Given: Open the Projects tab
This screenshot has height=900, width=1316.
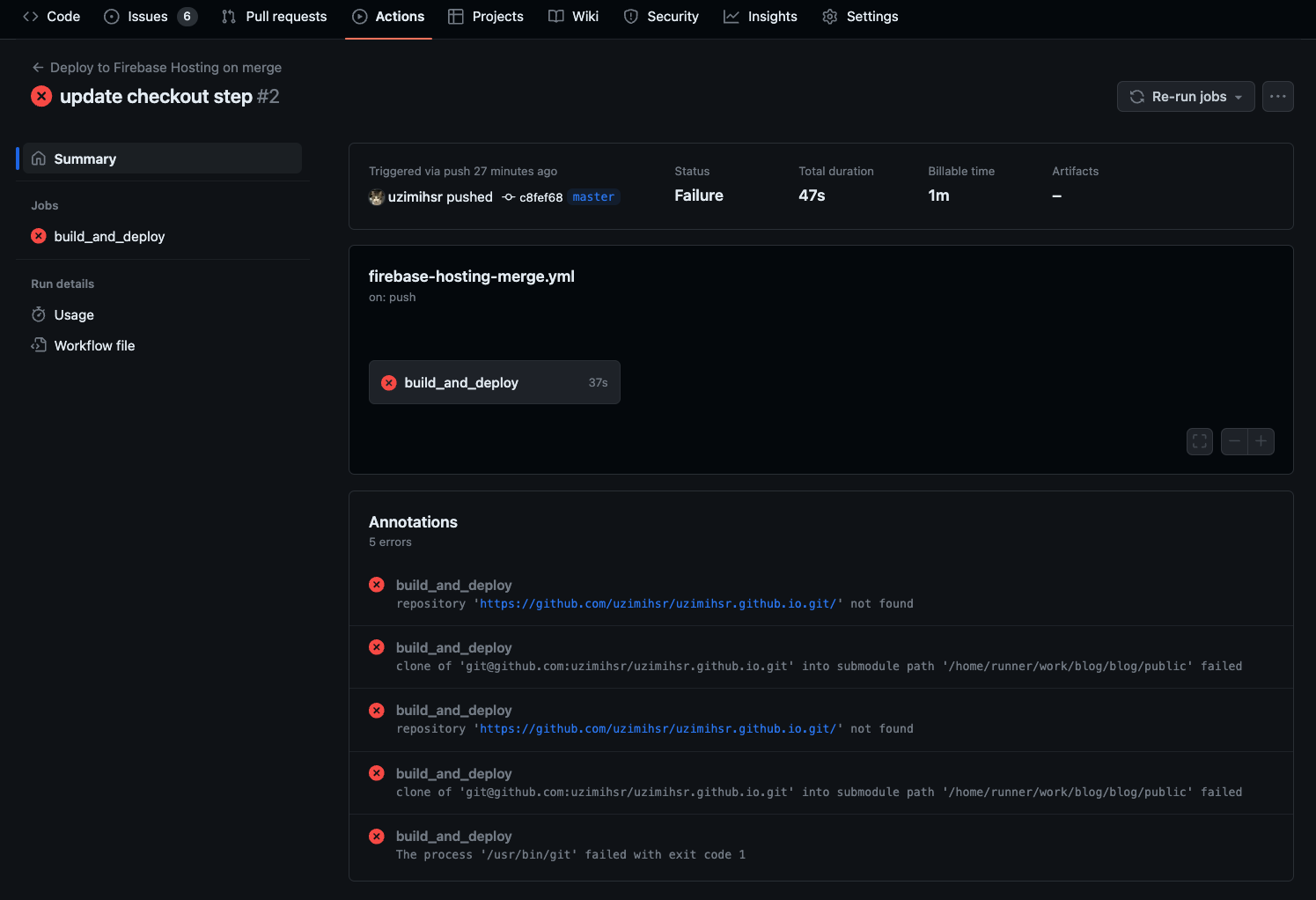Looking at the screenshot, I should (x=486, y=17).
